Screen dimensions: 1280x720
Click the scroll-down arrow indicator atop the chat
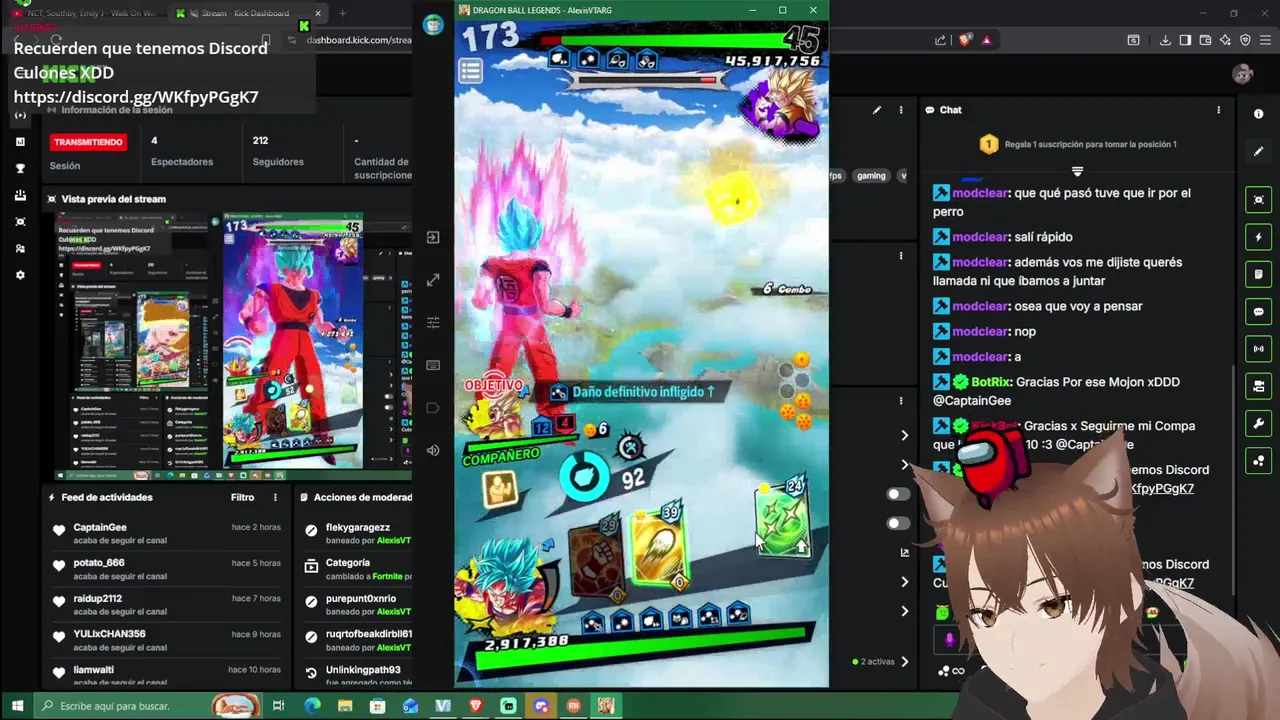1077,172
